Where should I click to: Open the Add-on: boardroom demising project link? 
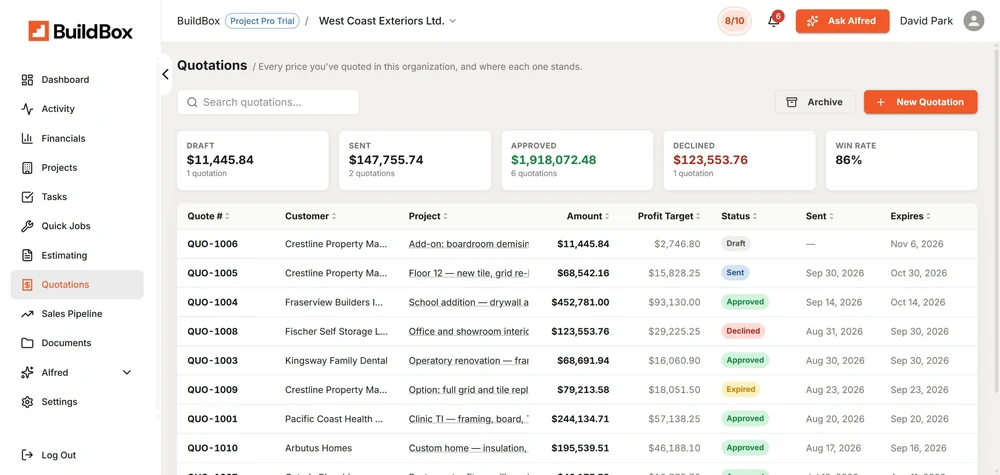(469, 244)
